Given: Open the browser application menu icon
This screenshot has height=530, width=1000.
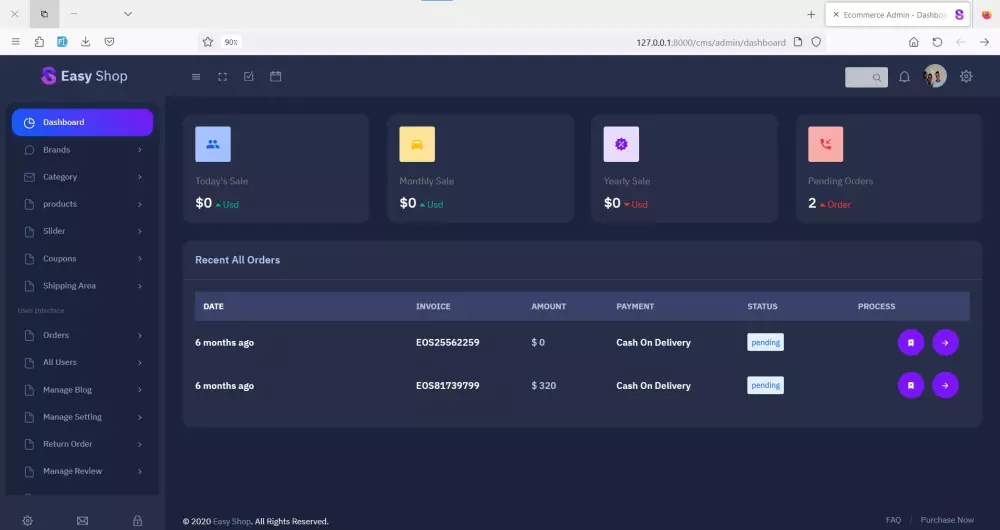Looking at the screenshot, I should point(15,41).
